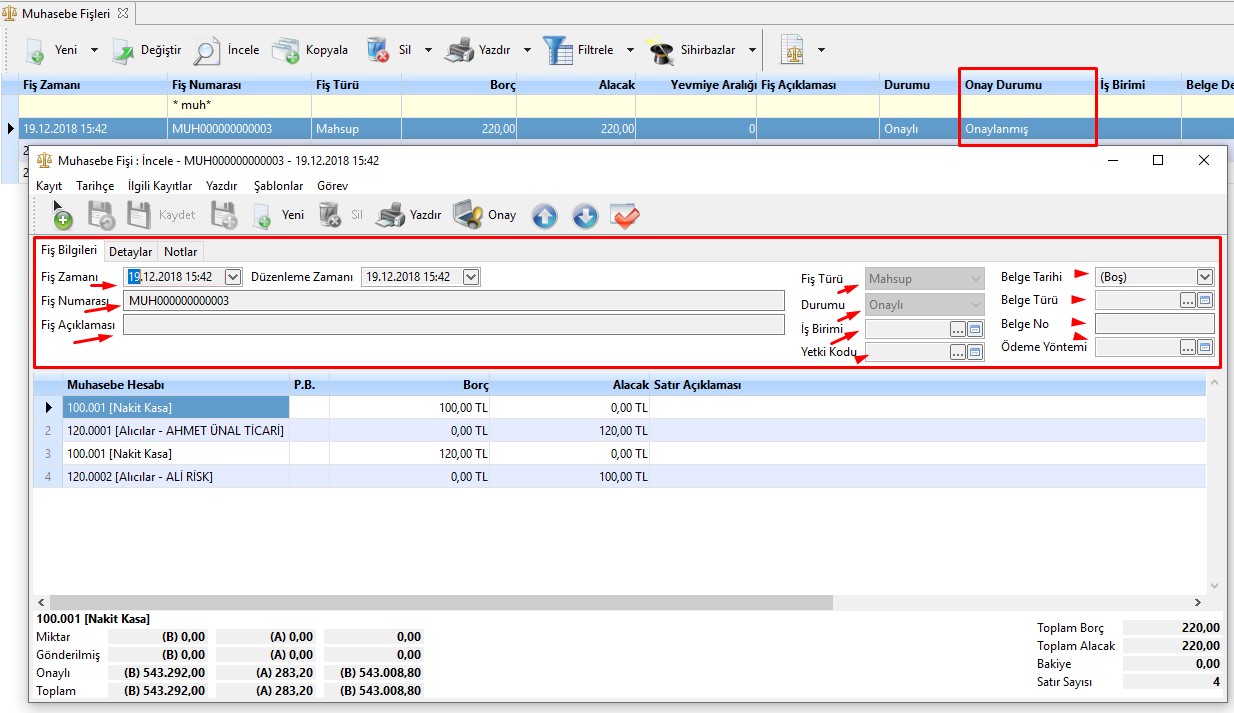
Task: Switch to the Detaylar tab
Action: [130, 252]
